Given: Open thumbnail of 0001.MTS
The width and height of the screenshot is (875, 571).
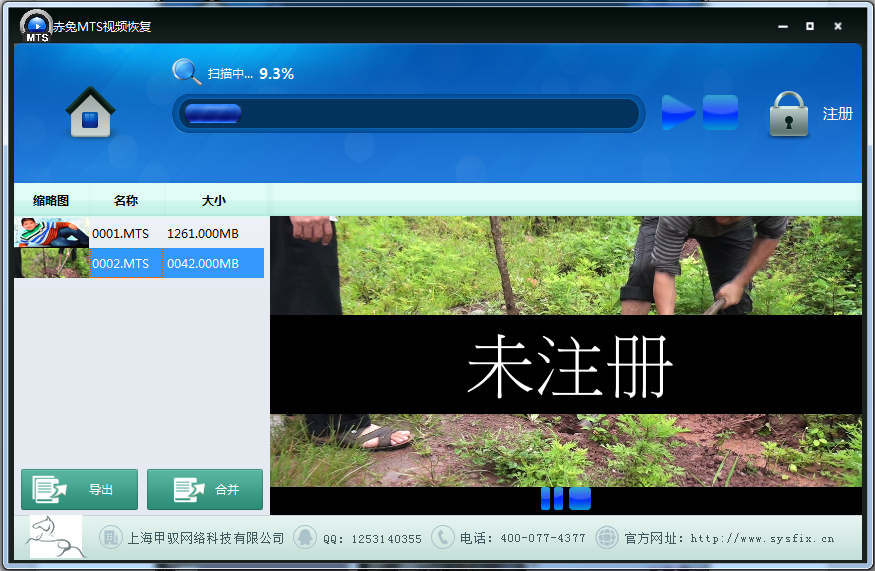Looking at the screenshot, I should (x=51, y=233).
